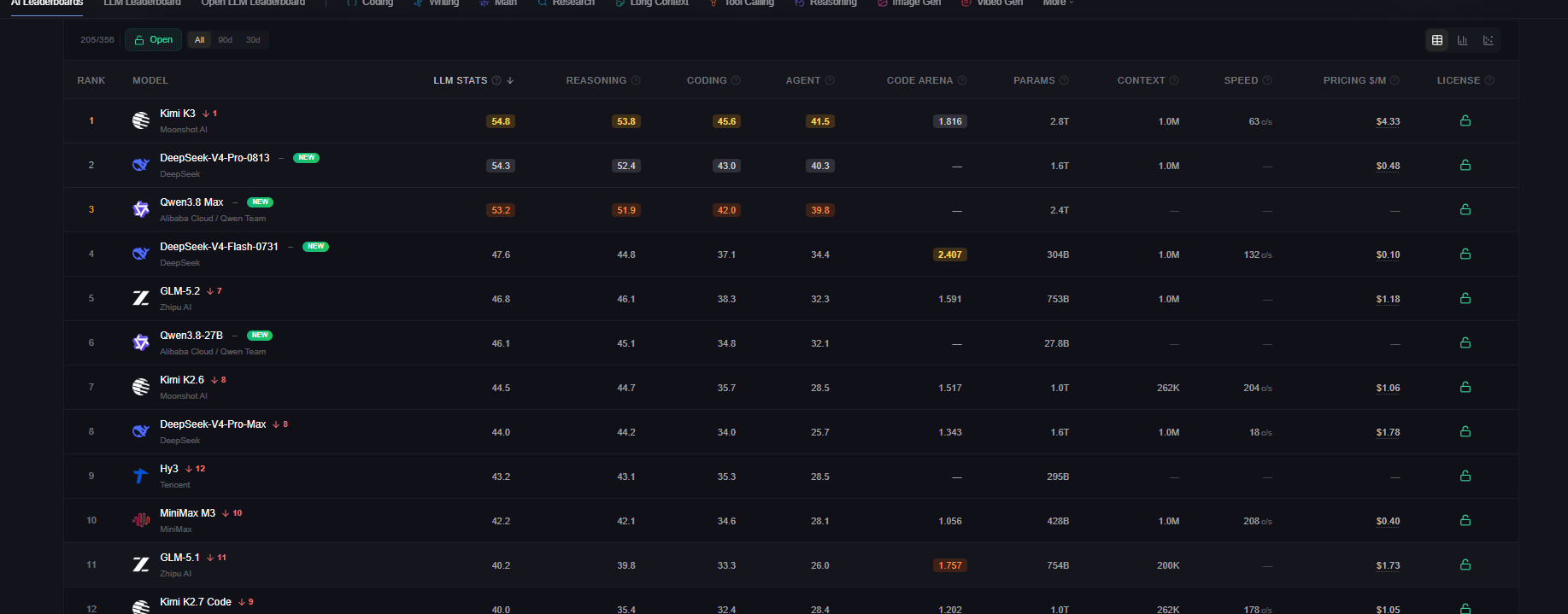Click the DeepSeek-V4-Pro-0813 whale logo
Screen dimensions: 1568x614
coord(141,165)
